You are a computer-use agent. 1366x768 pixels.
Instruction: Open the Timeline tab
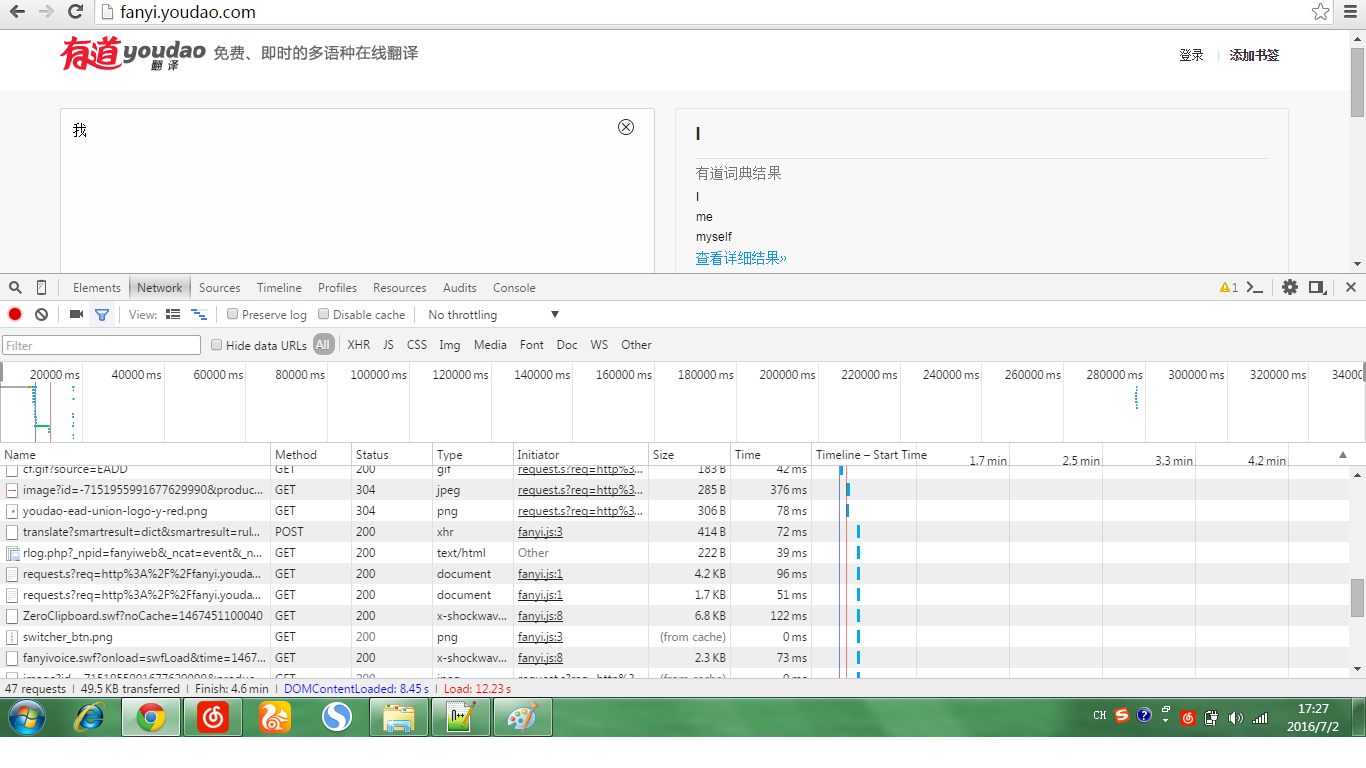click(x=279, y=288)
